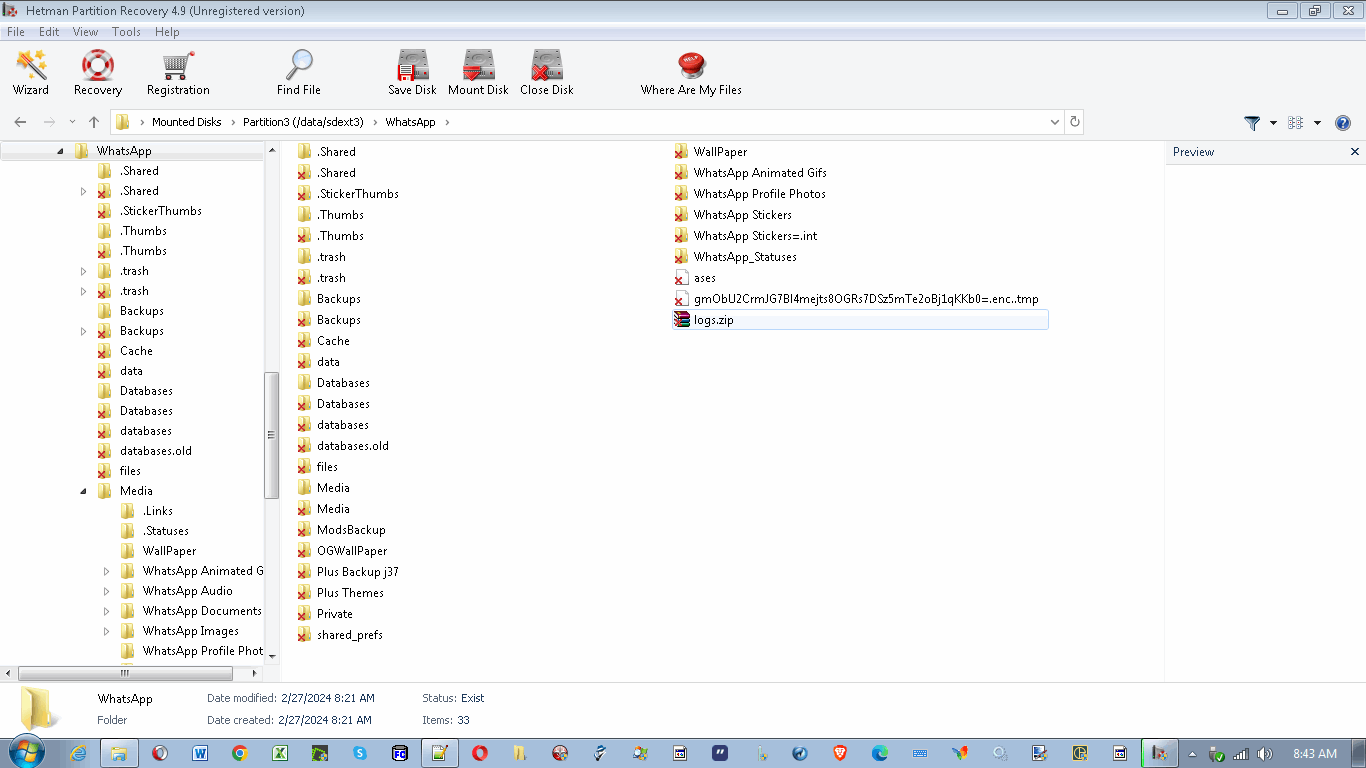Show hidden tray icons arrow
Image resolution: width=1366 pixels, height=768 pixels.
[x=1192, y=754]
